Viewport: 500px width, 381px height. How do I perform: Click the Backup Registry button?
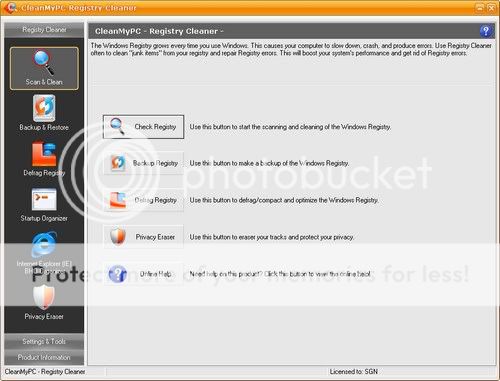[x=143, y=163]
